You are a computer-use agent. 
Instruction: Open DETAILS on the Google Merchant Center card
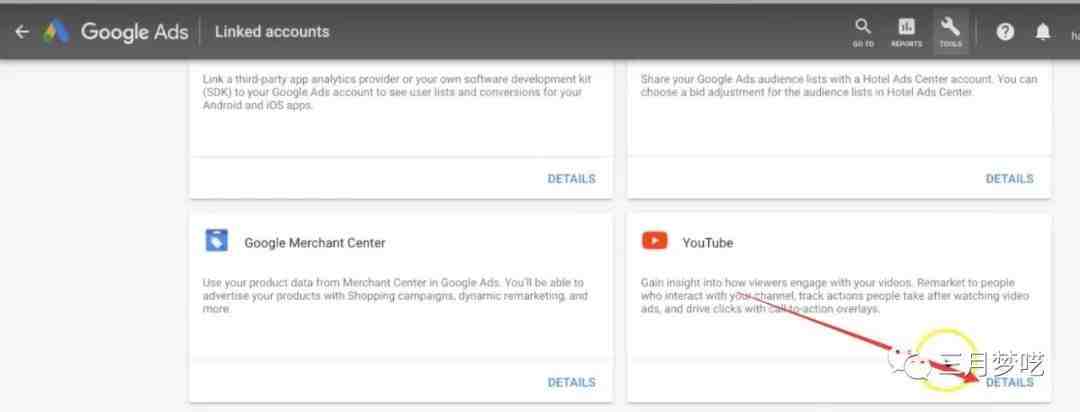(x=571, y=382)
